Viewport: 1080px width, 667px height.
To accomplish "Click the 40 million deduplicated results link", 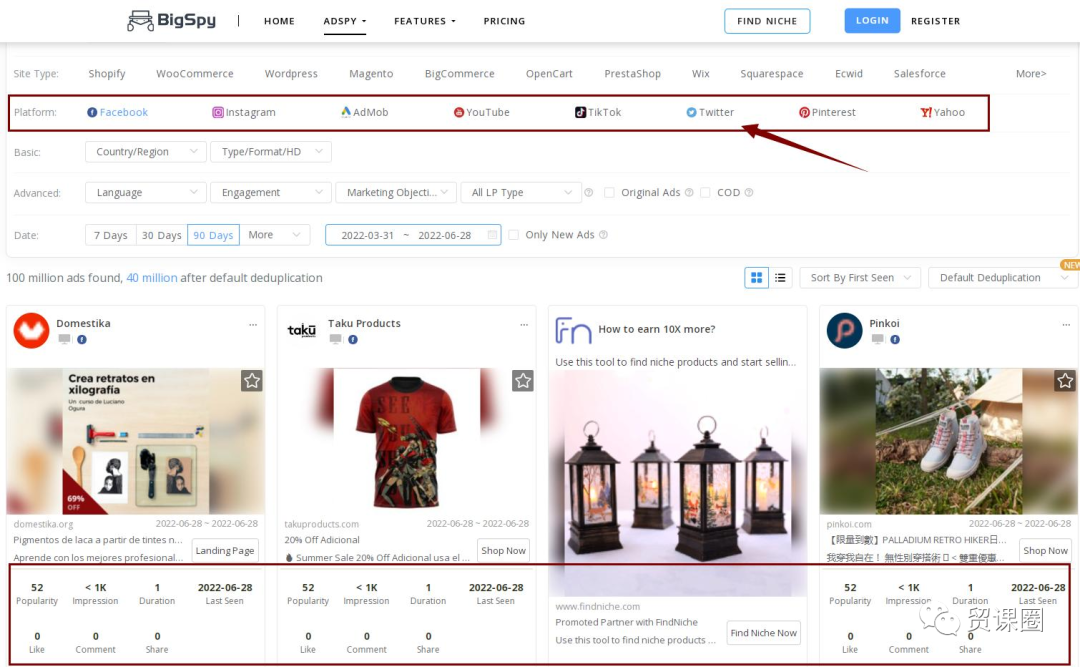I will tap(152, 278).
